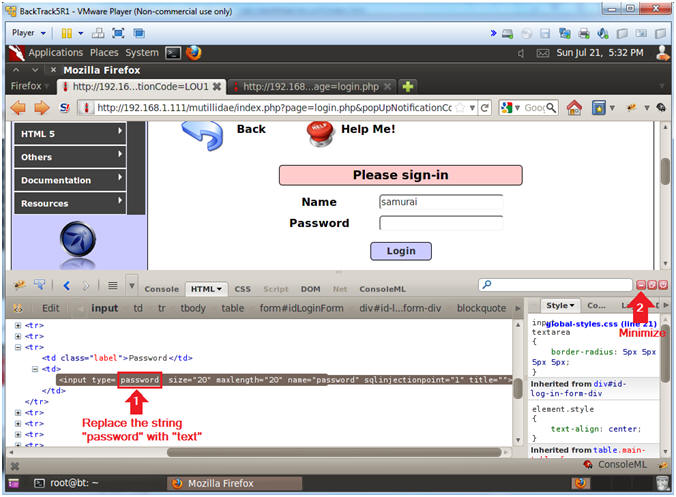Open the Player dropdown menu
Image resolution: width=676 pixels, height=497 pixels.
coord(29,33)
